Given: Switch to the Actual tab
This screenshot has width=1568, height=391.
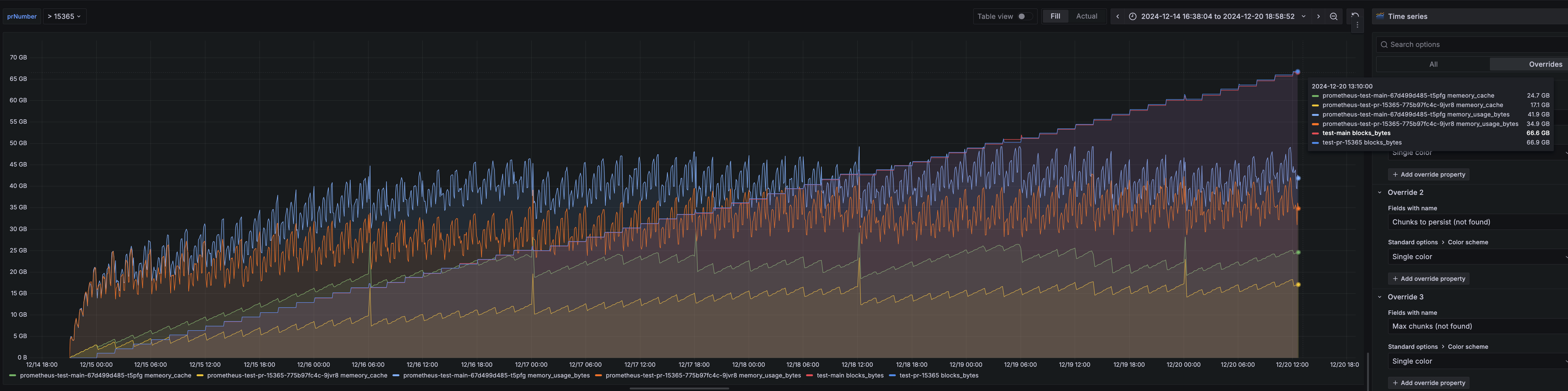Looking at the screenshot, I should 1087,16.
